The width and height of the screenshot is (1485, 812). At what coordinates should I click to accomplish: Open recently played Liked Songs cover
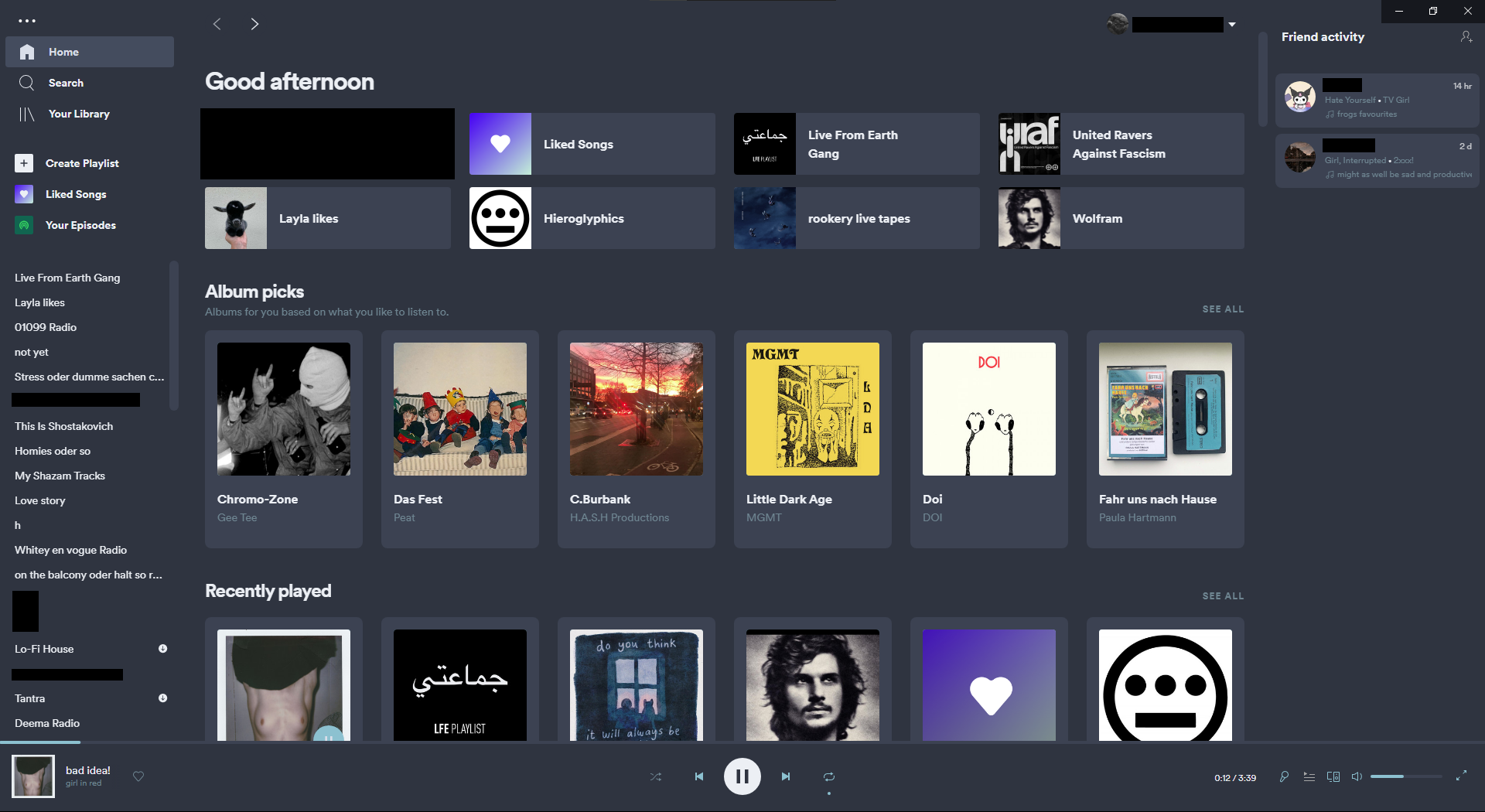coord(989,685)
